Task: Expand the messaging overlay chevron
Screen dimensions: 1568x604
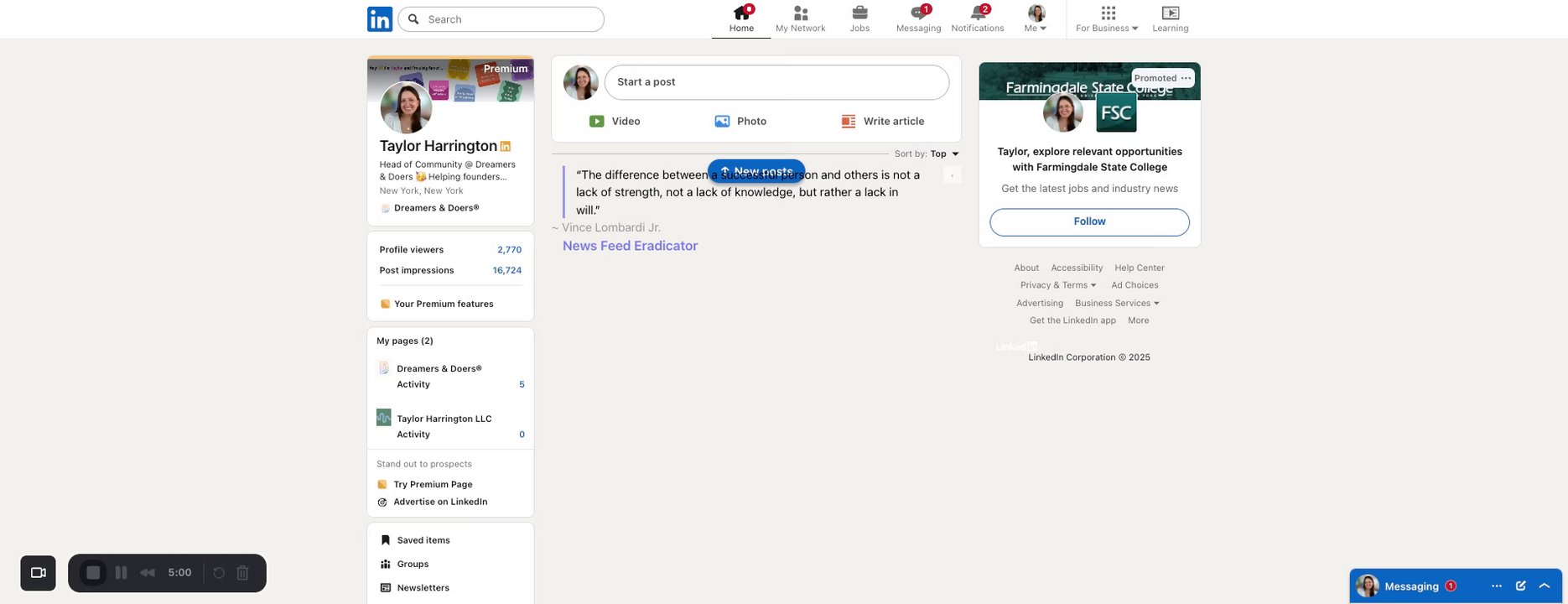Action: click(x=1545, y=586)
